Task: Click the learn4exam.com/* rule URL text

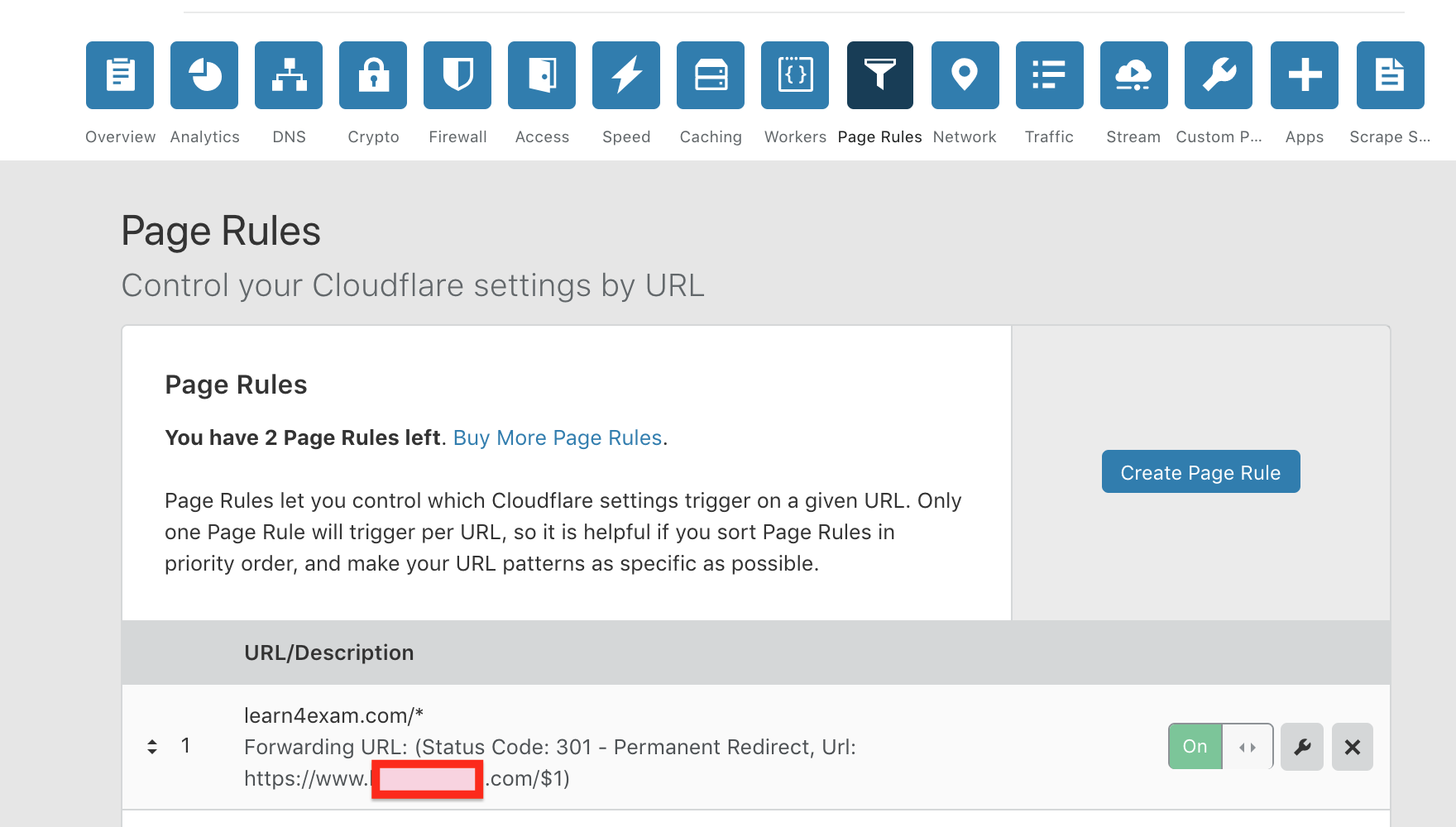Action: [x=333, y=715]
